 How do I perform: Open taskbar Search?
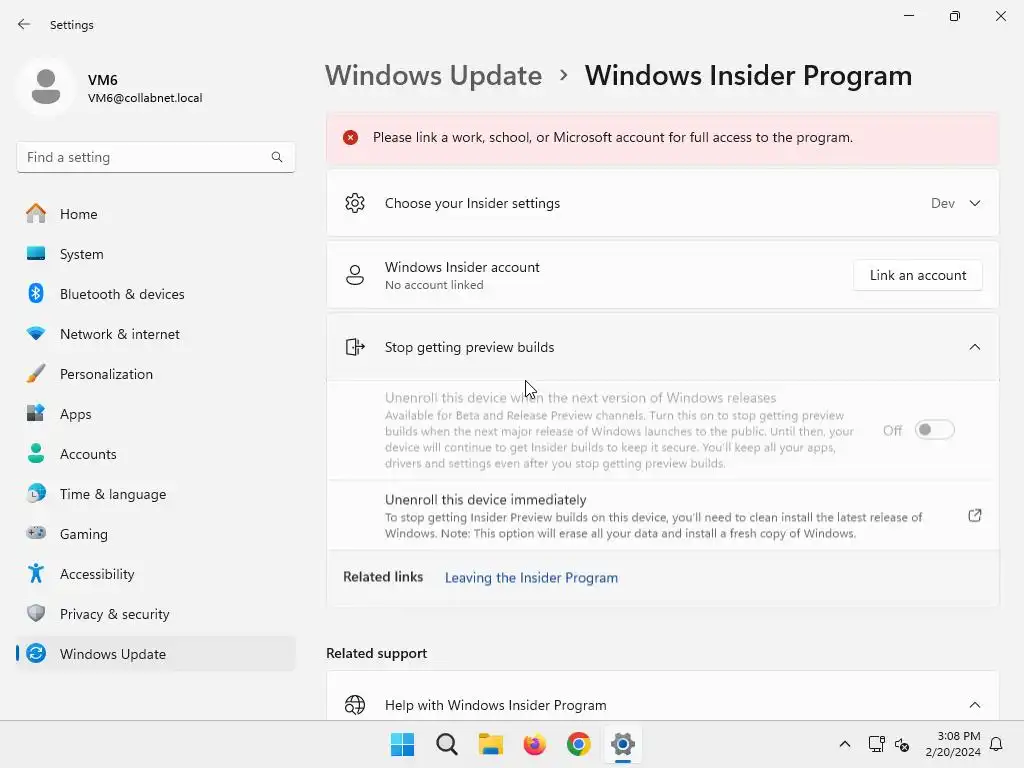tap(447, 744)
